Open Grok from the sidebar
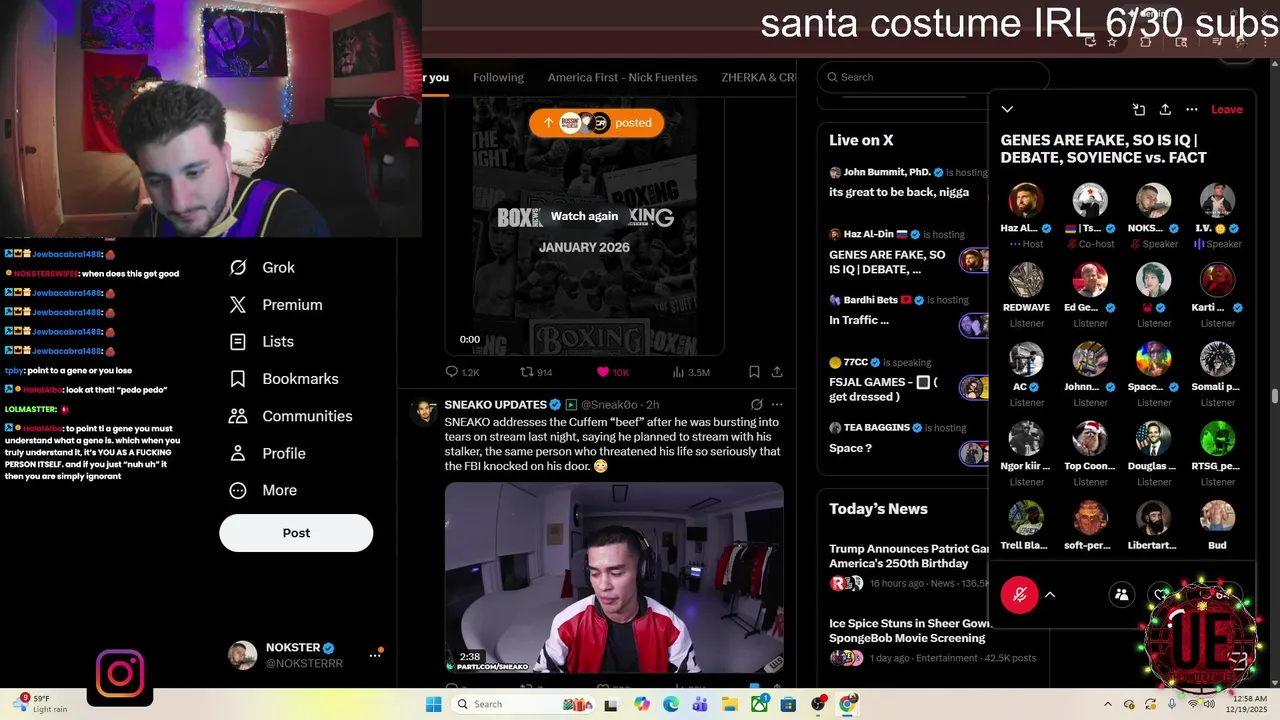The width and height of the screenshot is (1280, 720). [262, 267]
